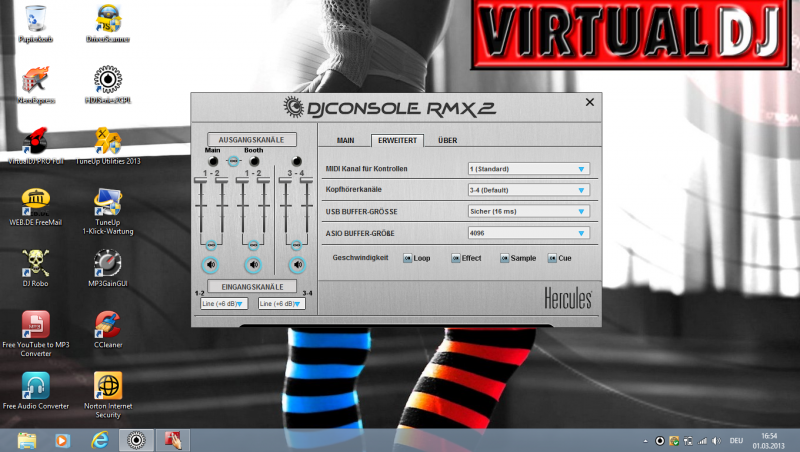
Task: Close the DJConsole RMX2 window
Action: (590, 102)
